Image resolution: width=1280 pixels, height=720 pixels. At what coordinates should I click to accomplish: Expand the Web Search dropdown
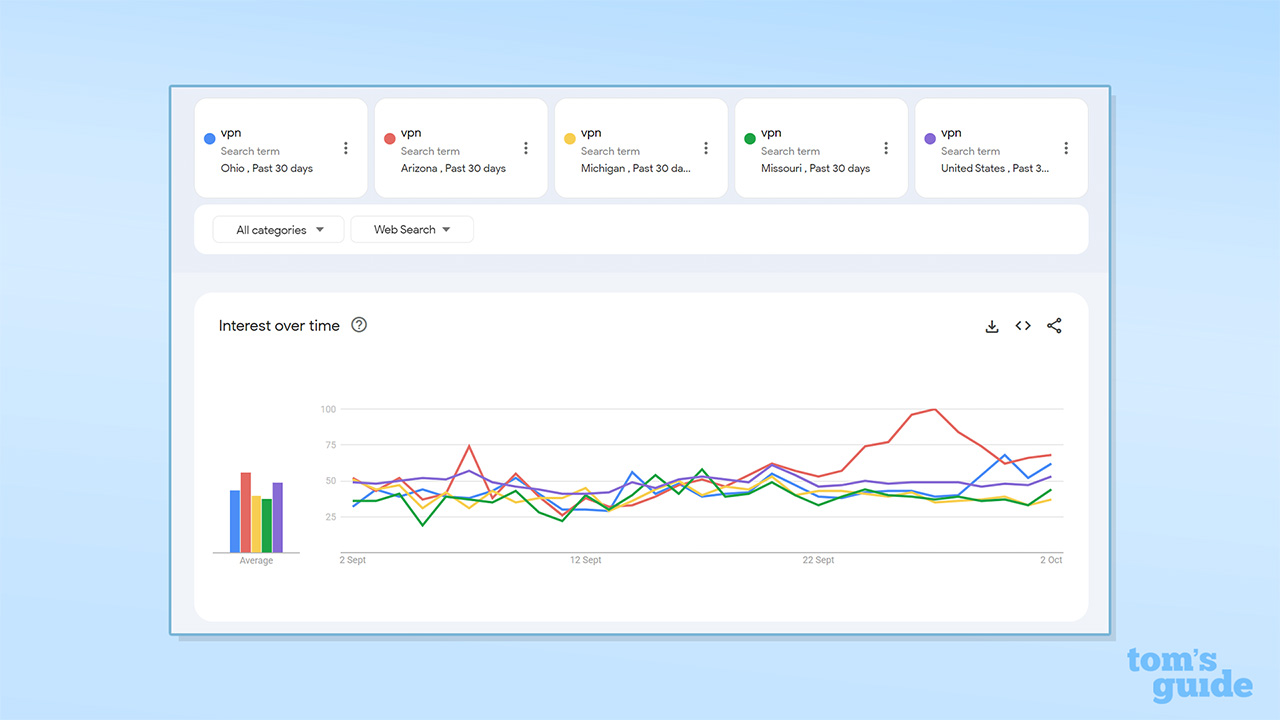click(x=412, y=230)
